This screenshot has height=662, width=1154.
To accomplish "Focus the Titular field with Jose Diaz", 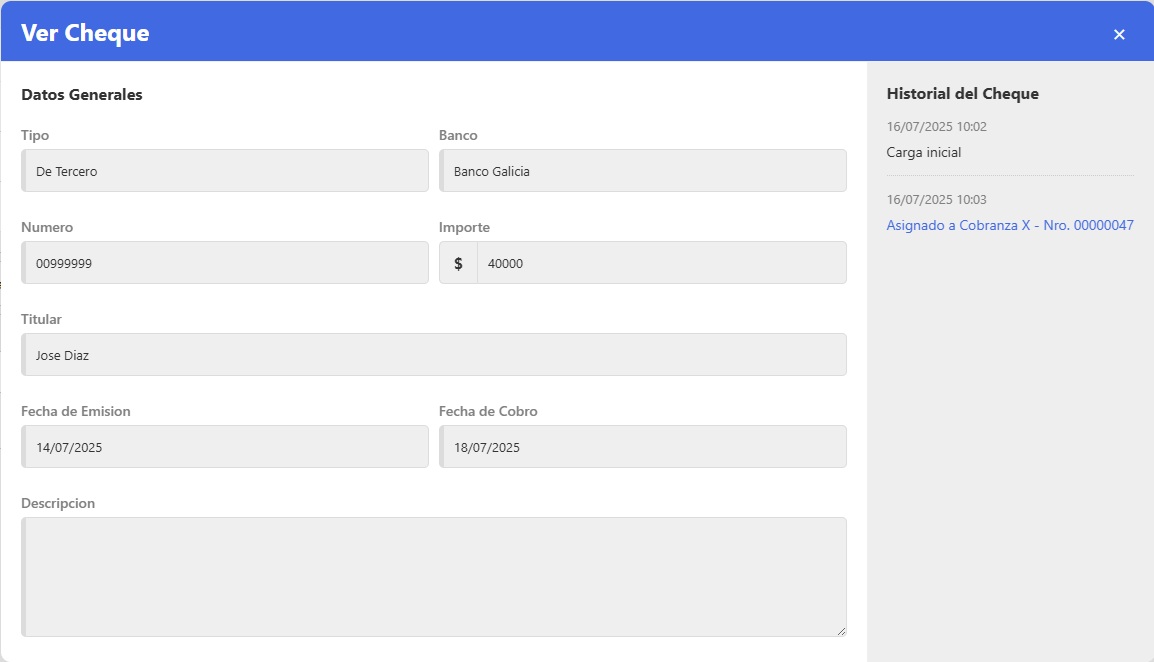I will (x=434, y=355).
